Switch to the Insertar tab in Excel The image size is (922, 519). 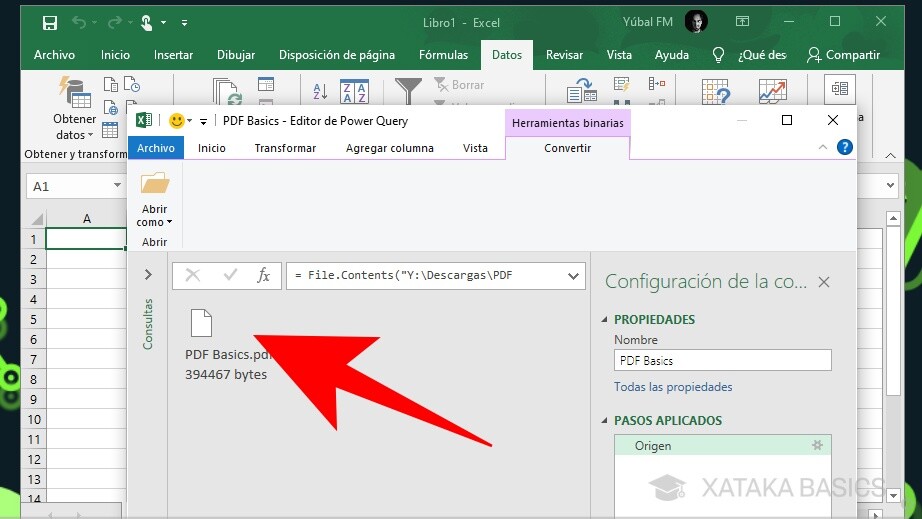coord(173,55)
